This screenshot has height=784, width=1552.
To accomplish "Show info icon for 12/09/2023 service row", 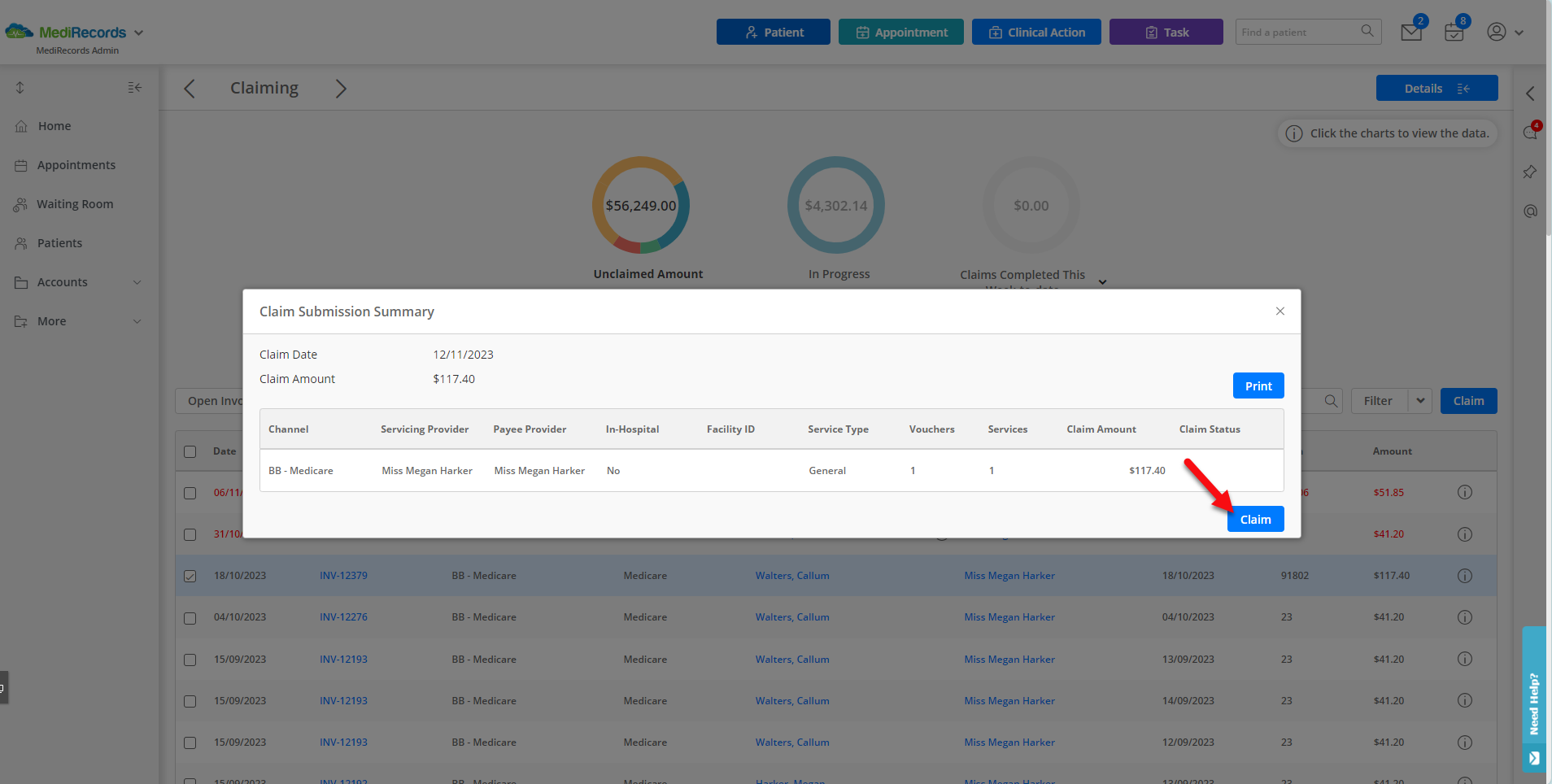I will [x=1465, y=743].
